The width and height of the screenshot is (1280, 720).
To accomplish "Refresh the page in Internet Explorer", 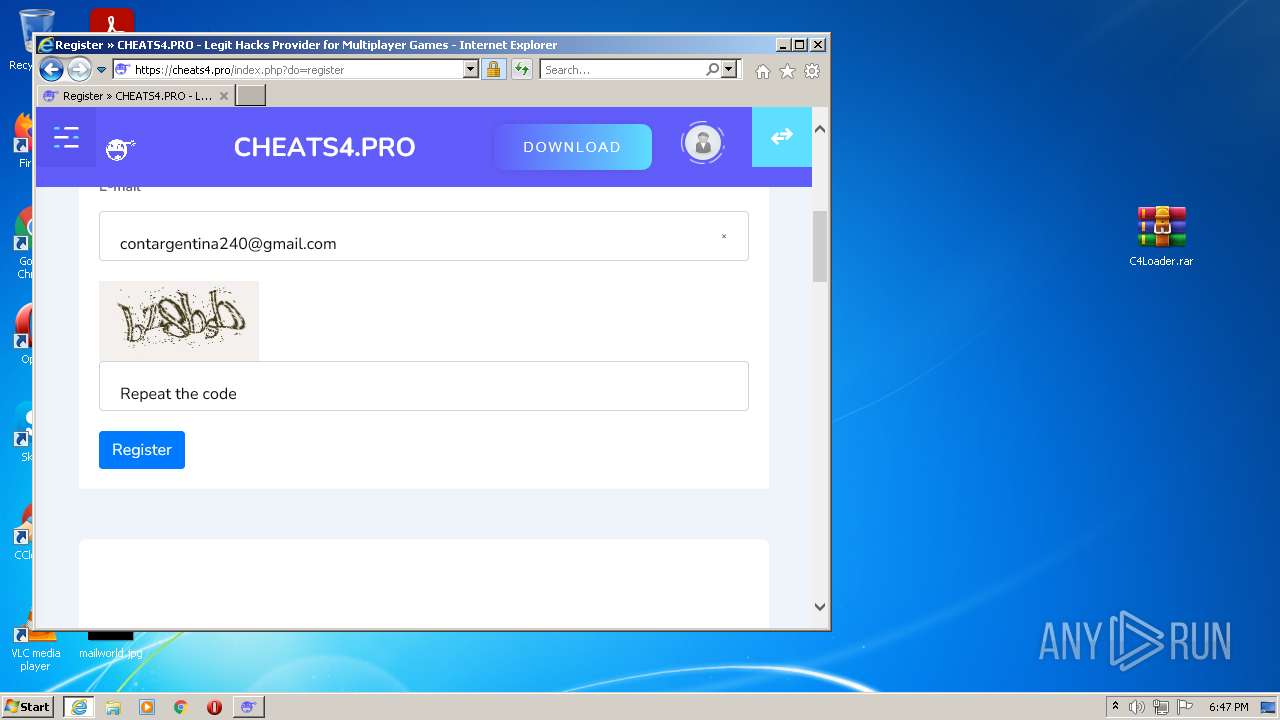I will click(521, 70).
